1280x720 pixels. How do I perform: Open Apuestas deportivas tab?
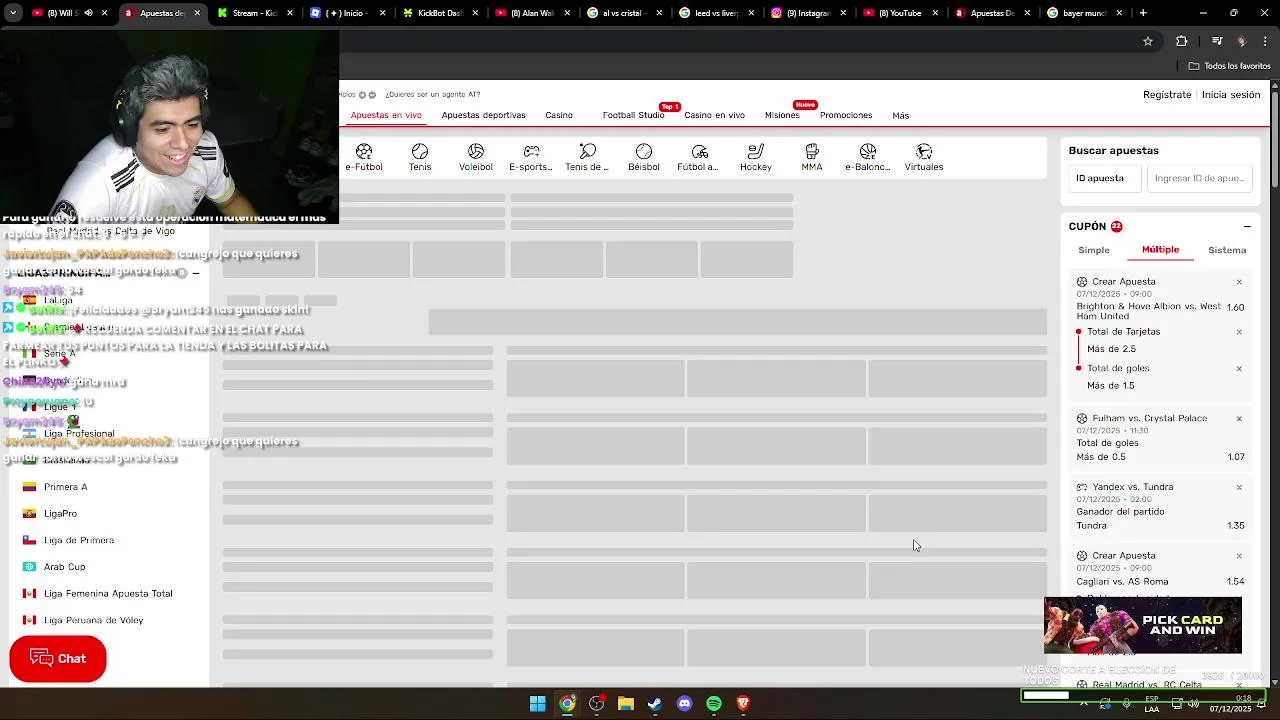pyautogui.click(x=483, y=115)
